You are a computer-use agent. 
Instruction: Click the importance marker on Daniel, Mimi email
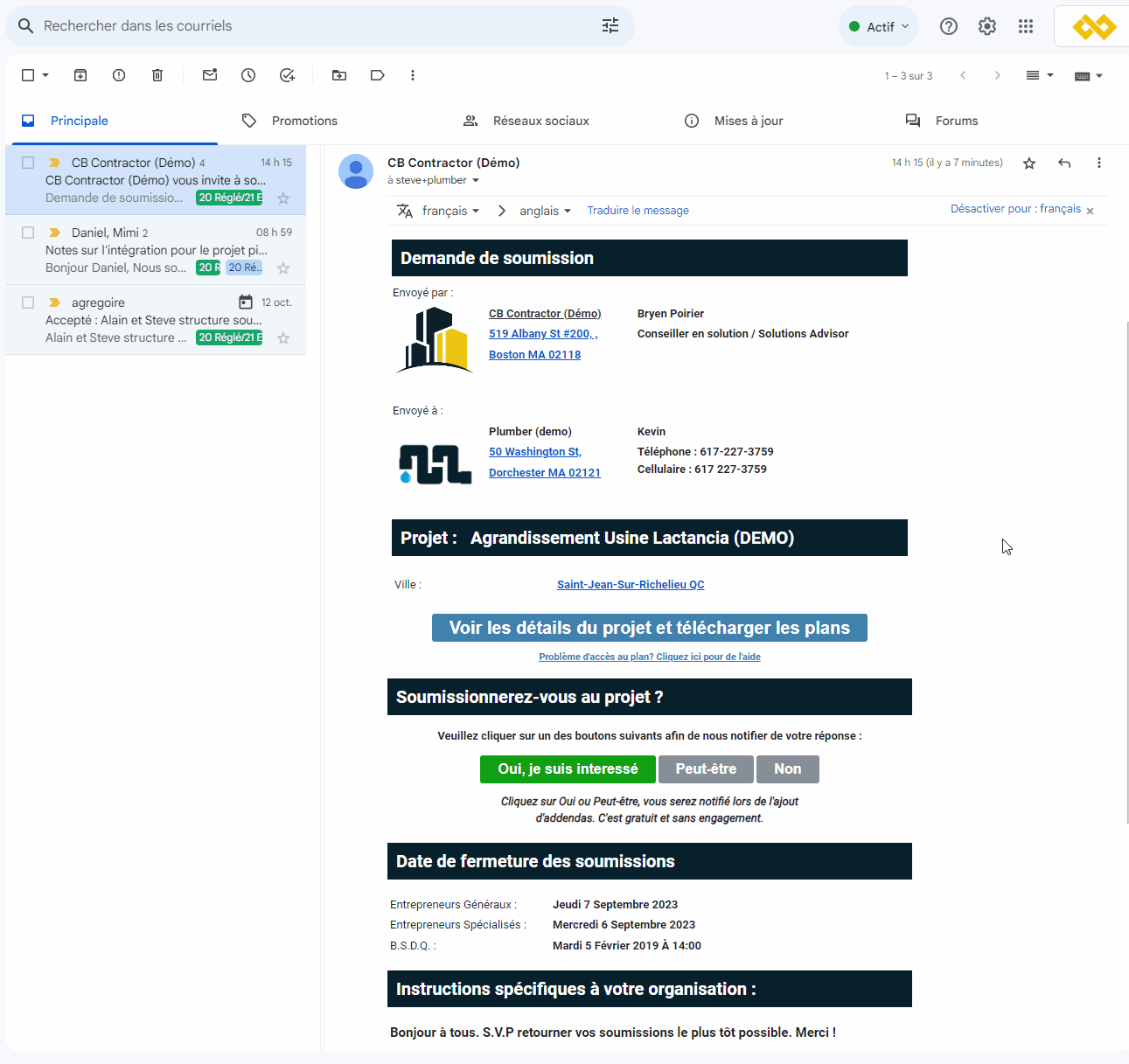click(54, 233)
